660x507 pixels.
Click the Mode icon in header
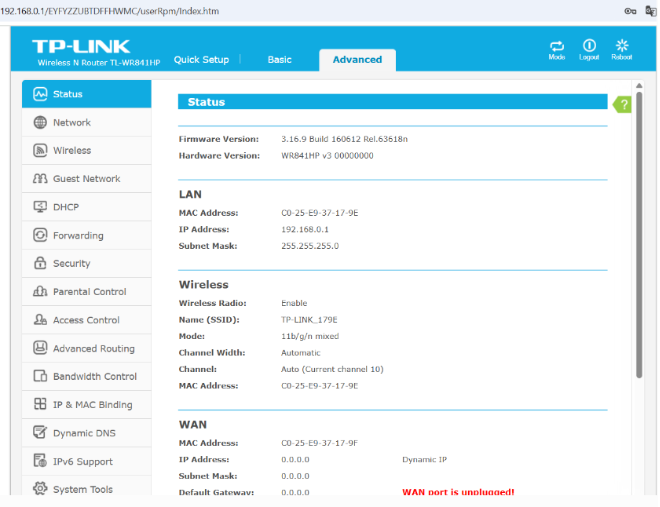click(557, 47)
